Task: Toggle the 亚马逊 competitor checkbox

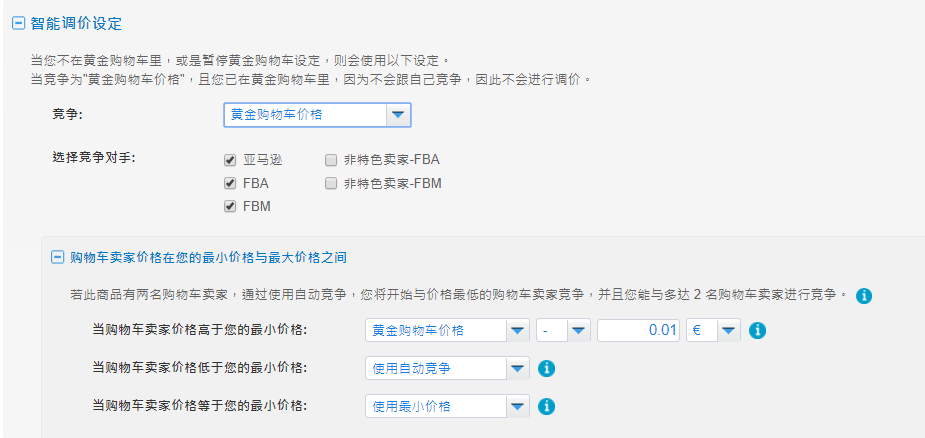Action: 230,160
